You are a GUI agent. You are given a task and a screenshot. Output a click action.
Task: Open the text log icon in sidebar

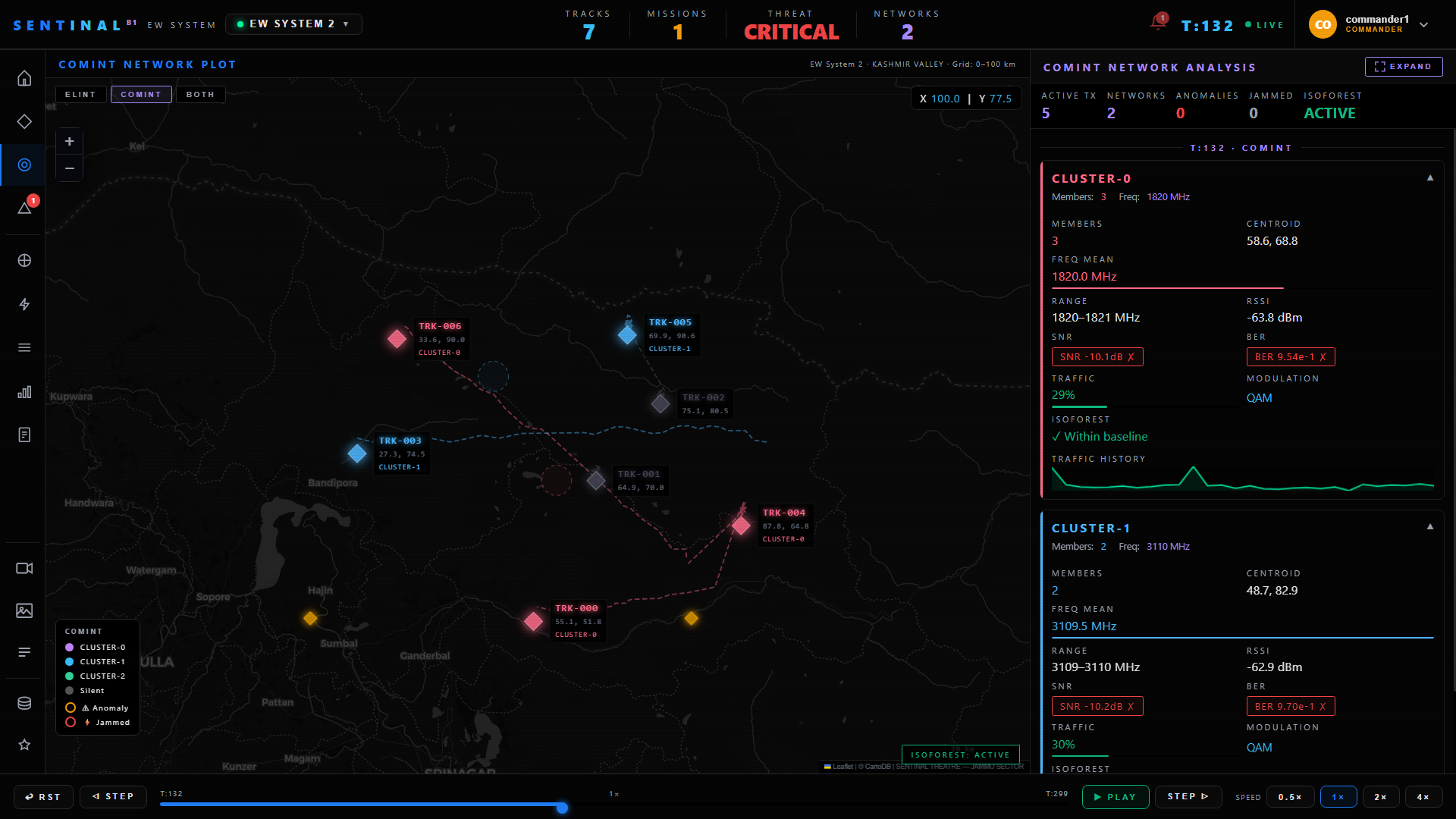tap(24, 652)
